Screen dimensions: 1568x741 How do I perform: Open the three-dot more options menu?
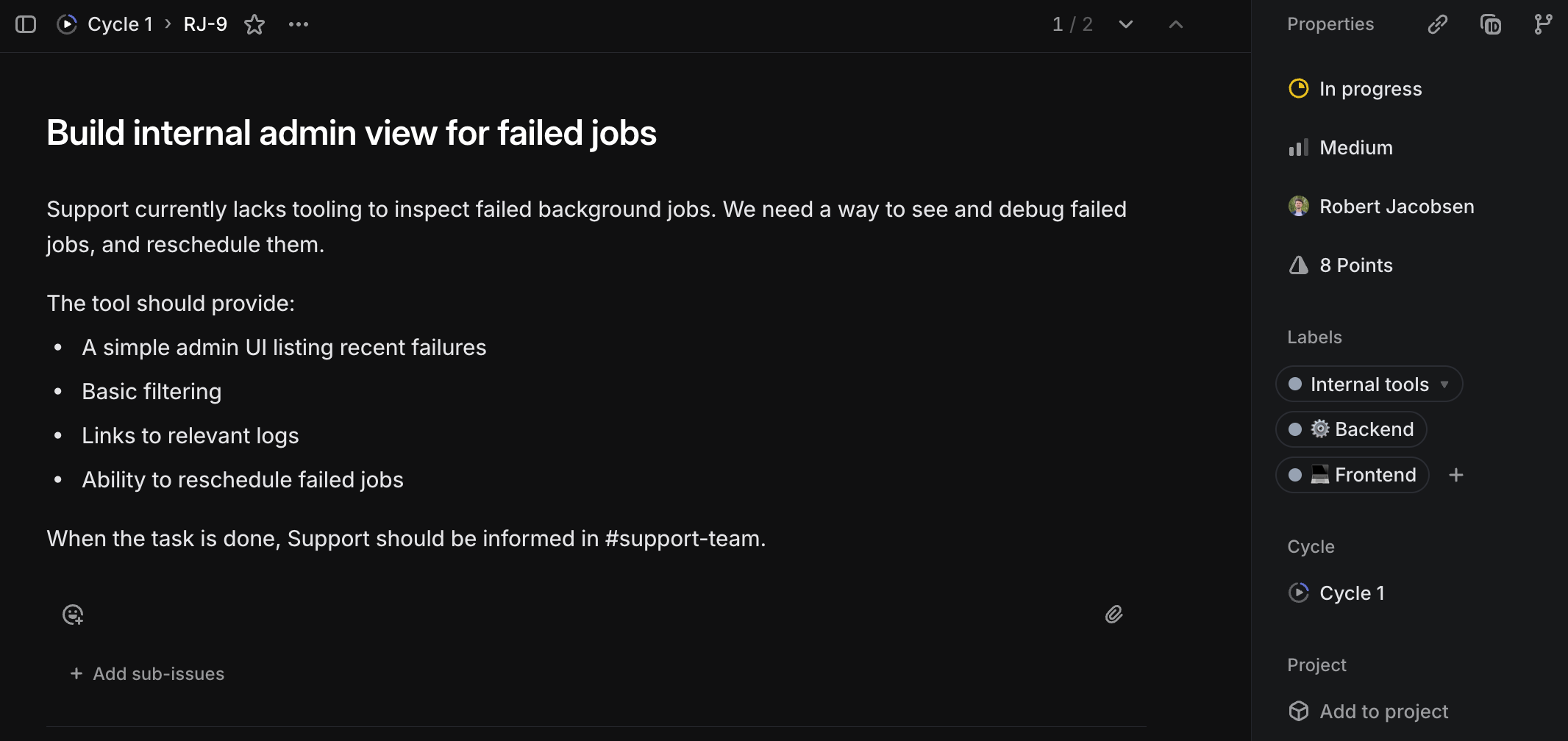point(299,24)
